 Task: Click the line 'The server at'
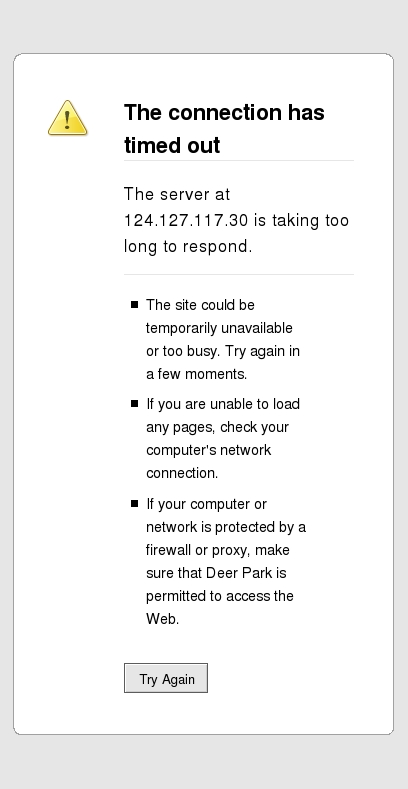(177, 194)
